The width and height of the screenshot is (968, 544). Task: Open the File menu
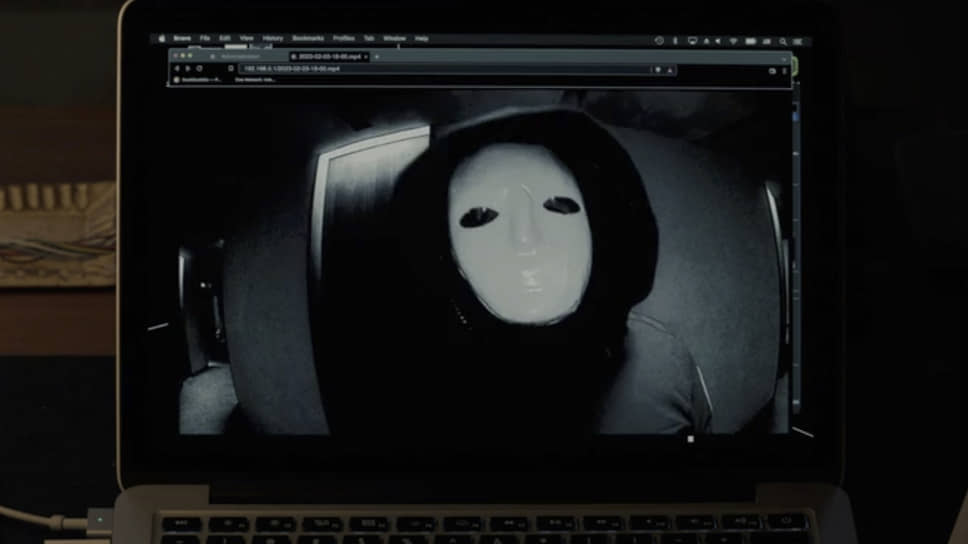click(x=205, y=39)
